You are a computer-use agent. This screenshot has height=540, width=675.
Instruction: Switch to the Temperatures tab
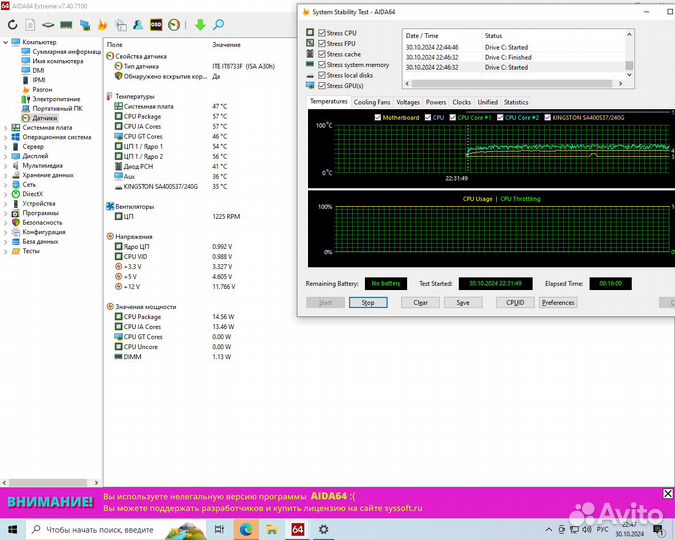click(328, 101)
